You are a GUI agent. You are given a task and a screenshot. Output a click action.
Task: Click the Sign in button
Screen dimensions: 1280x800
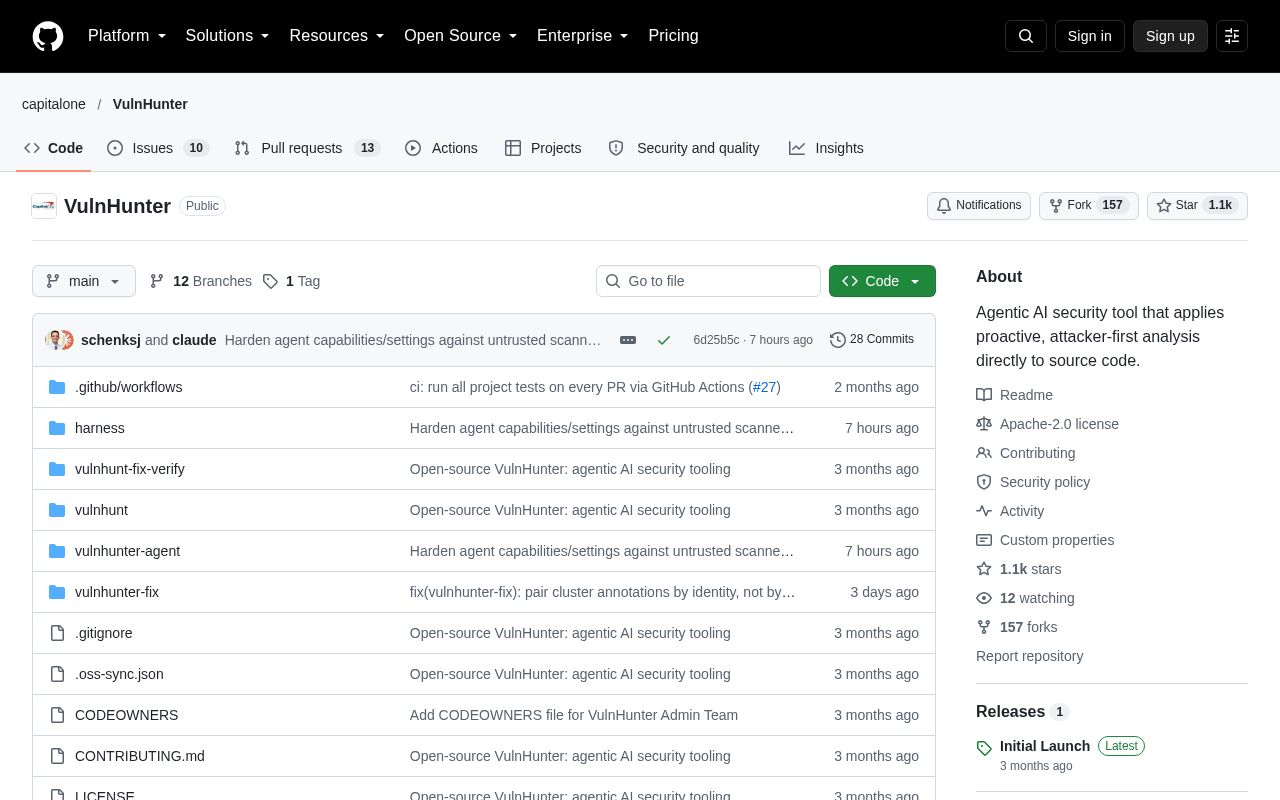coord(1090,36)
